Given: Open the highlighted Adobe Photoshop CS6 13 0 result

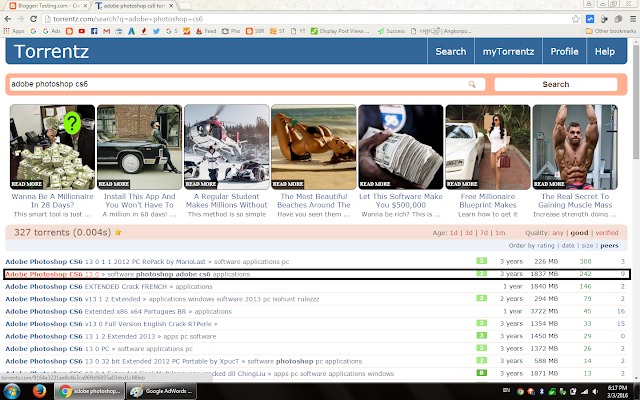Looking at the screenshot, I should pyautogui.click(x=127, y=274).
